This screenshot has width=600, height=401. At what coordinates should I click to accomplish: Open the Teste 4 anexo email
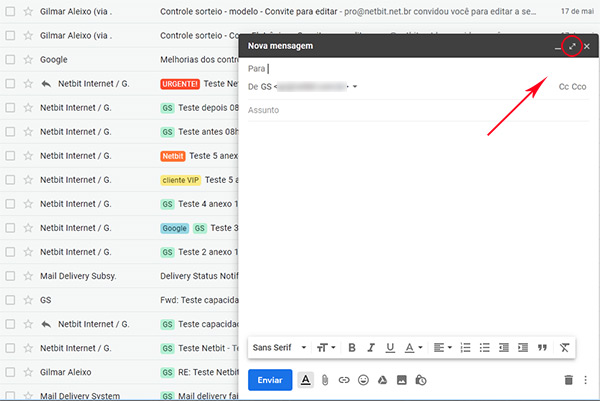point(208,204)
